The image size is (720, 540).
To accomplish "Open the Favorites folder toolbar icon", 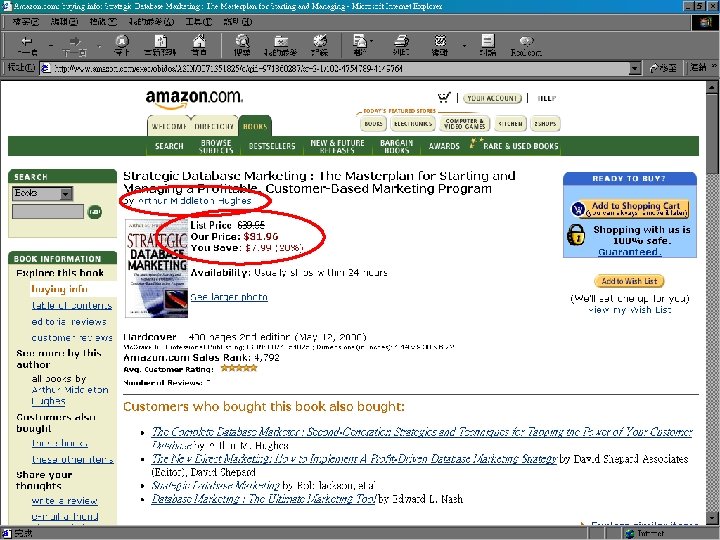I will 281,45.
